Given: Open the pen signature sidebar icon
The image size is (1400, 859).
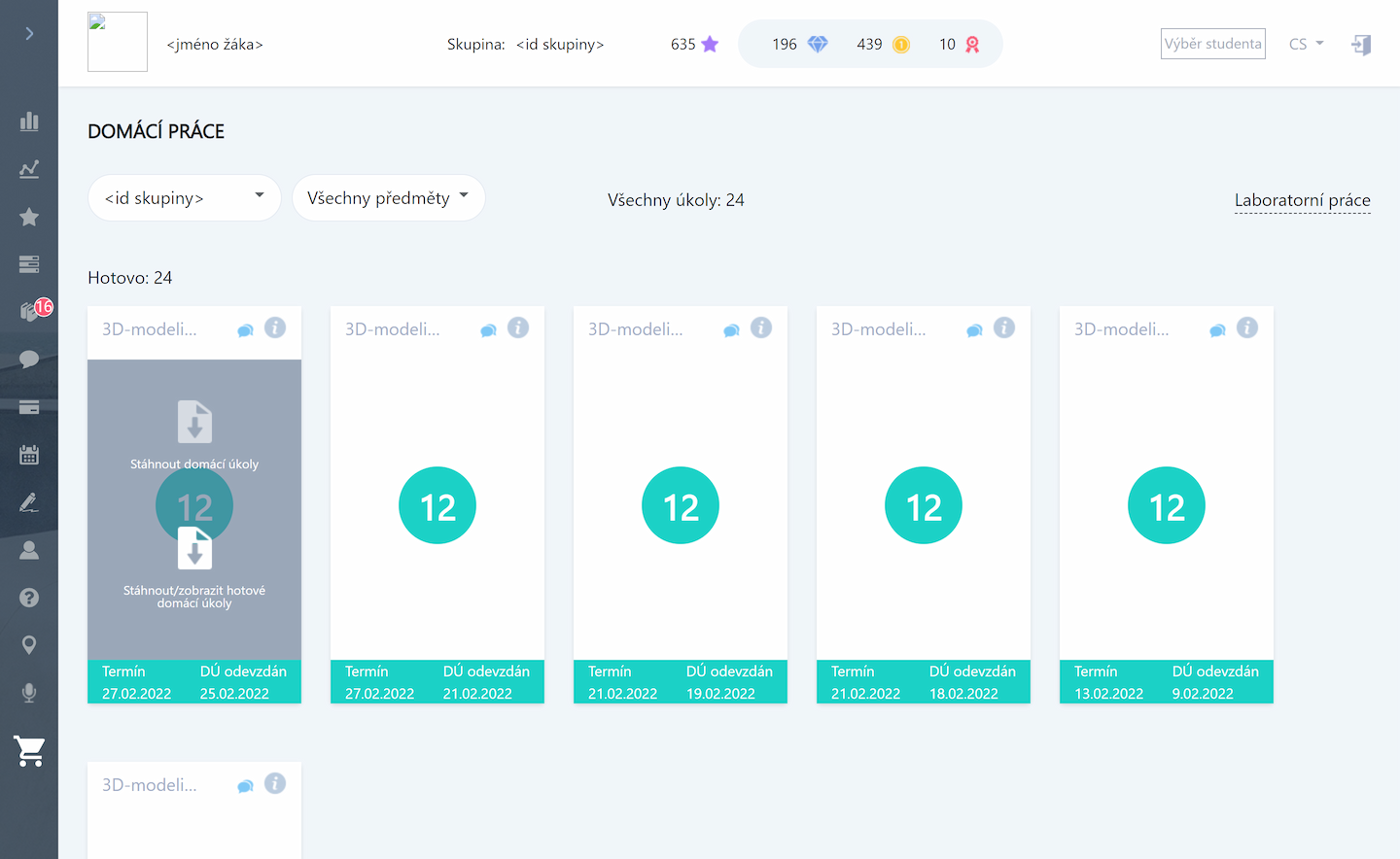Looking at the screenshot, I should (x=29, y=502).
